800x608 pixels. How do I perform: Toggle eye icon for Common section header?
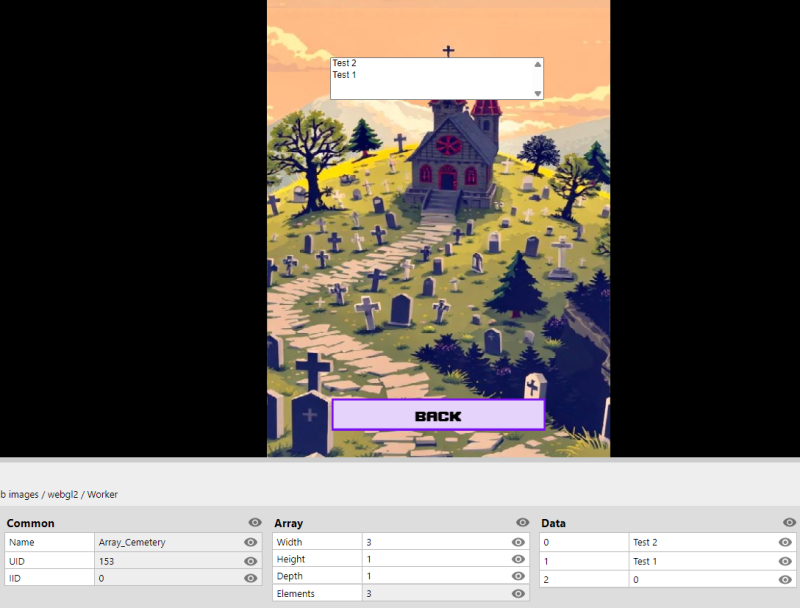pos(254,523)
